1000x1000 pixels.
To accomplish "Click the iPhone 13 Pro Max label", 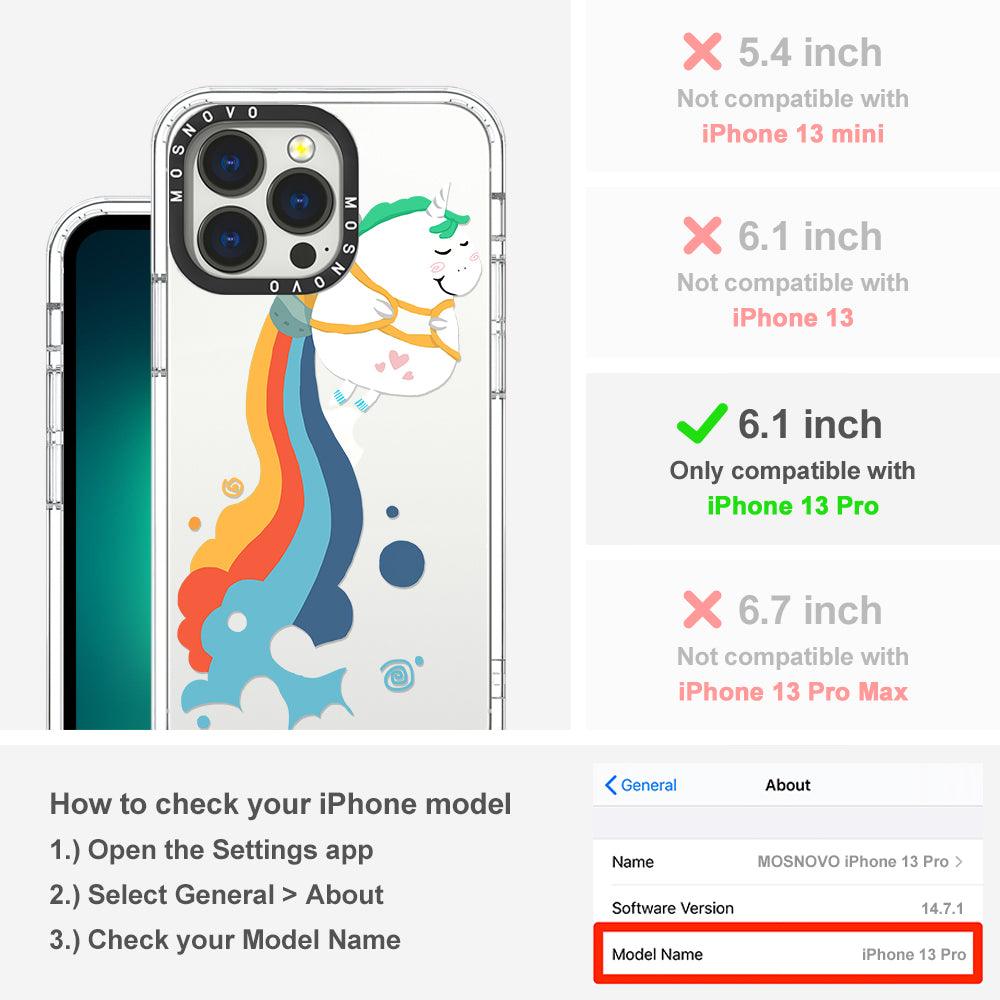I will coord(793,692).
